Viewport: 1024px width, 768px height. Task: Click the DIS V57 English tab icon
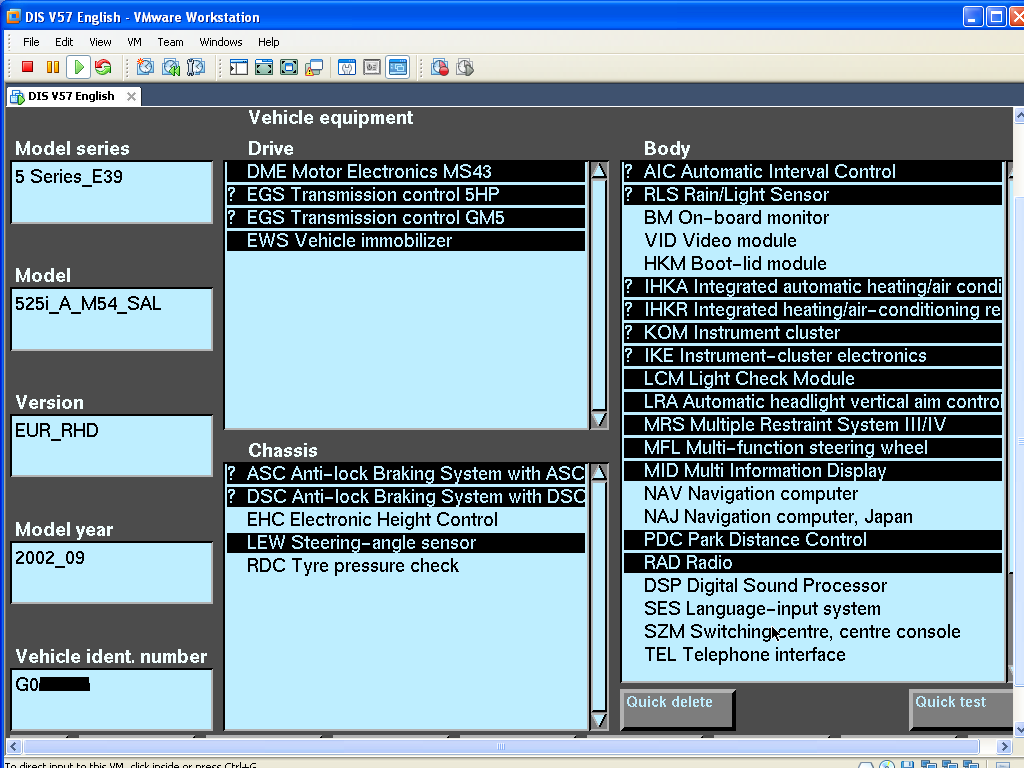[x=18, y=97]
